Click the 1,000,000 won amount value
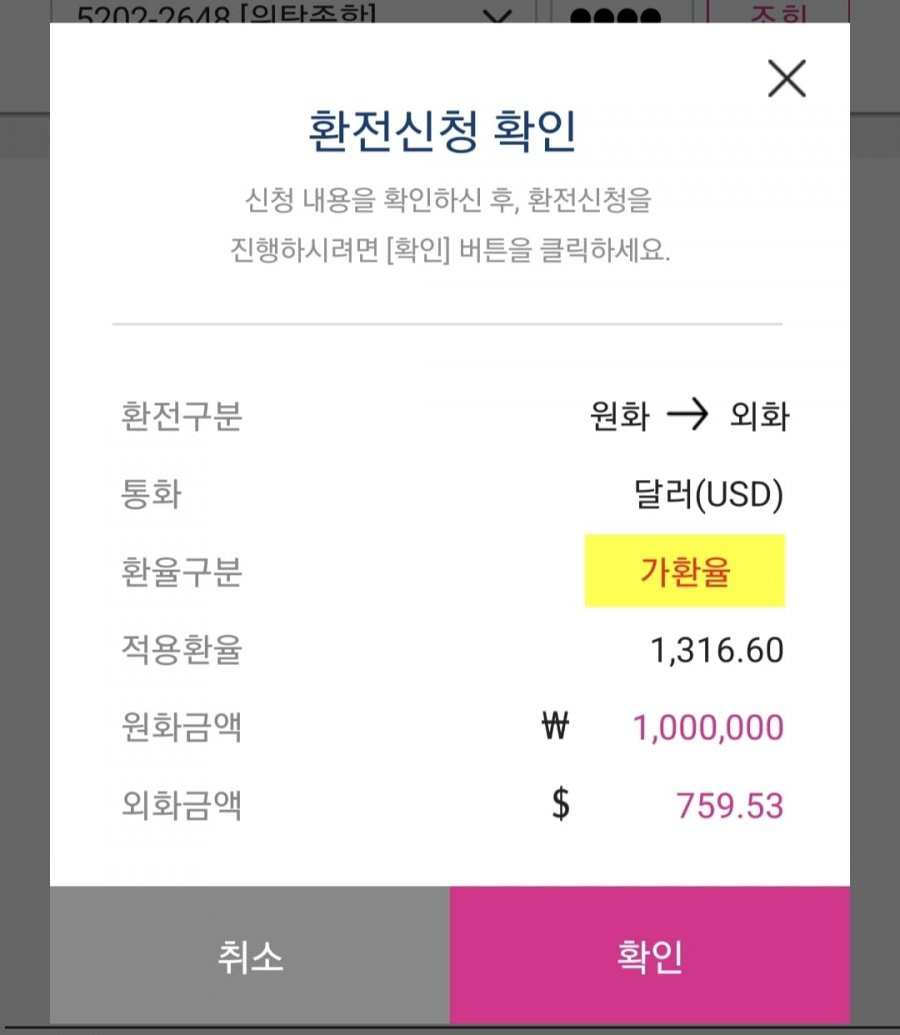The height and width of the screenshot is (1035, 900). pyautogui.click(x=709, y=727)
